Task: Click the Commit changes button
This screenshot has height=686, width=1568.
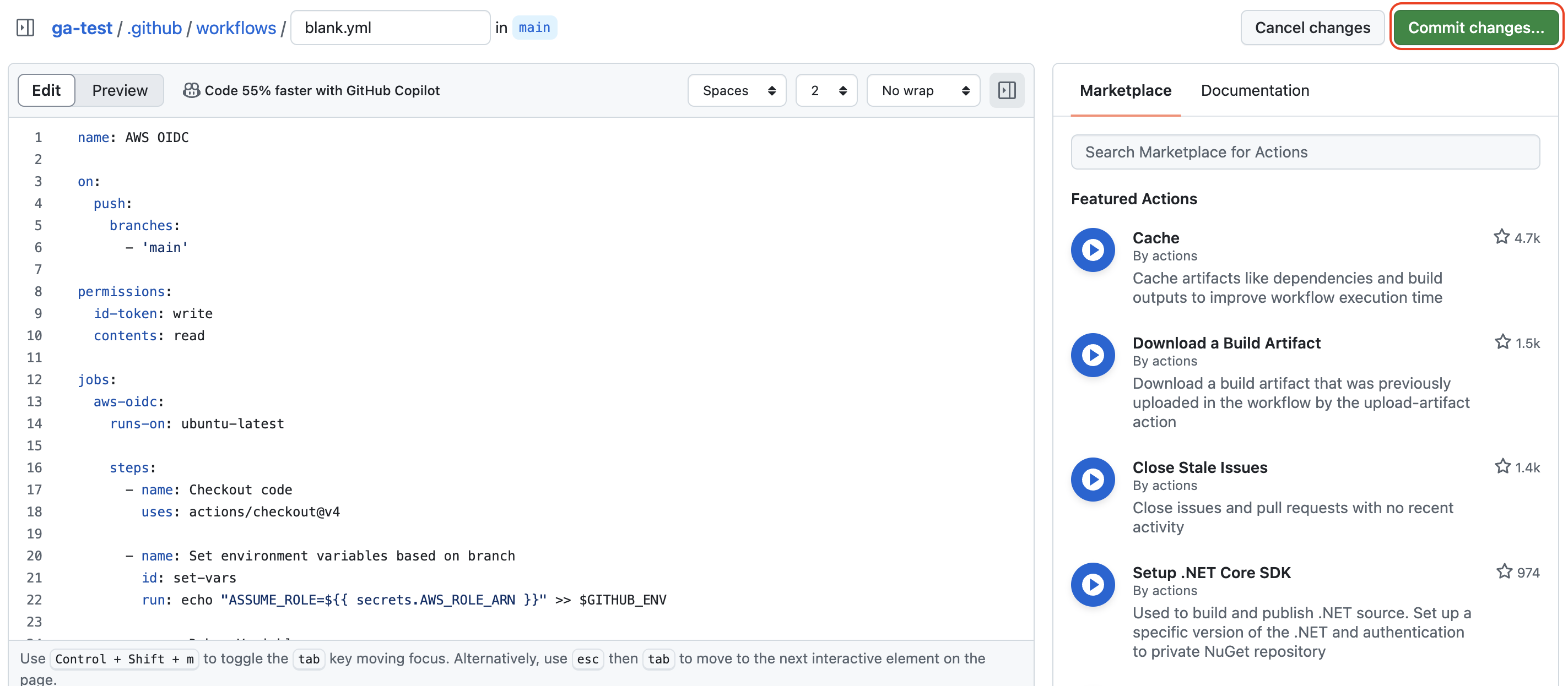Action: [1477, 28]
